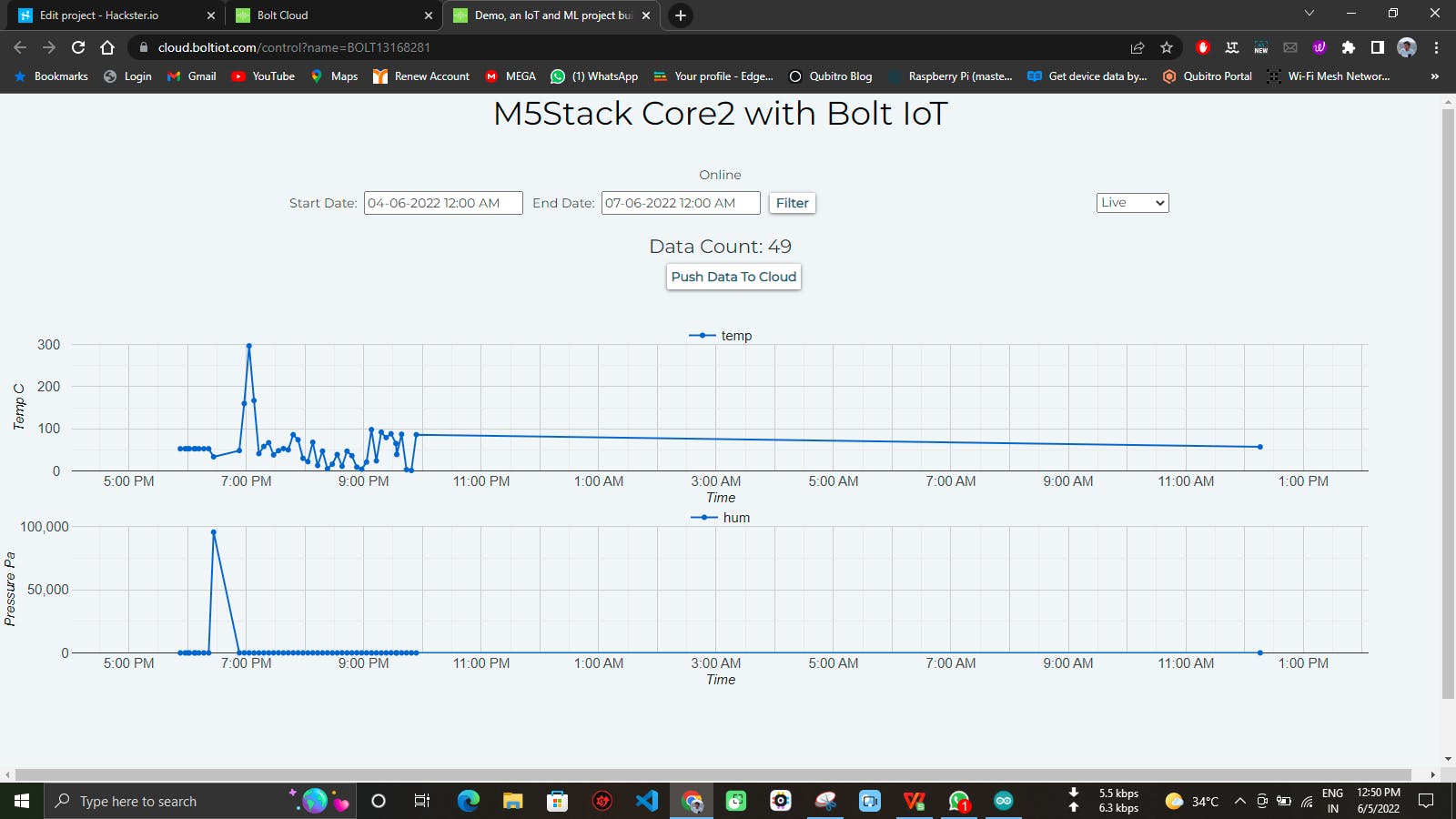Open the LanguageTool extension icon

pos(1232,47)
